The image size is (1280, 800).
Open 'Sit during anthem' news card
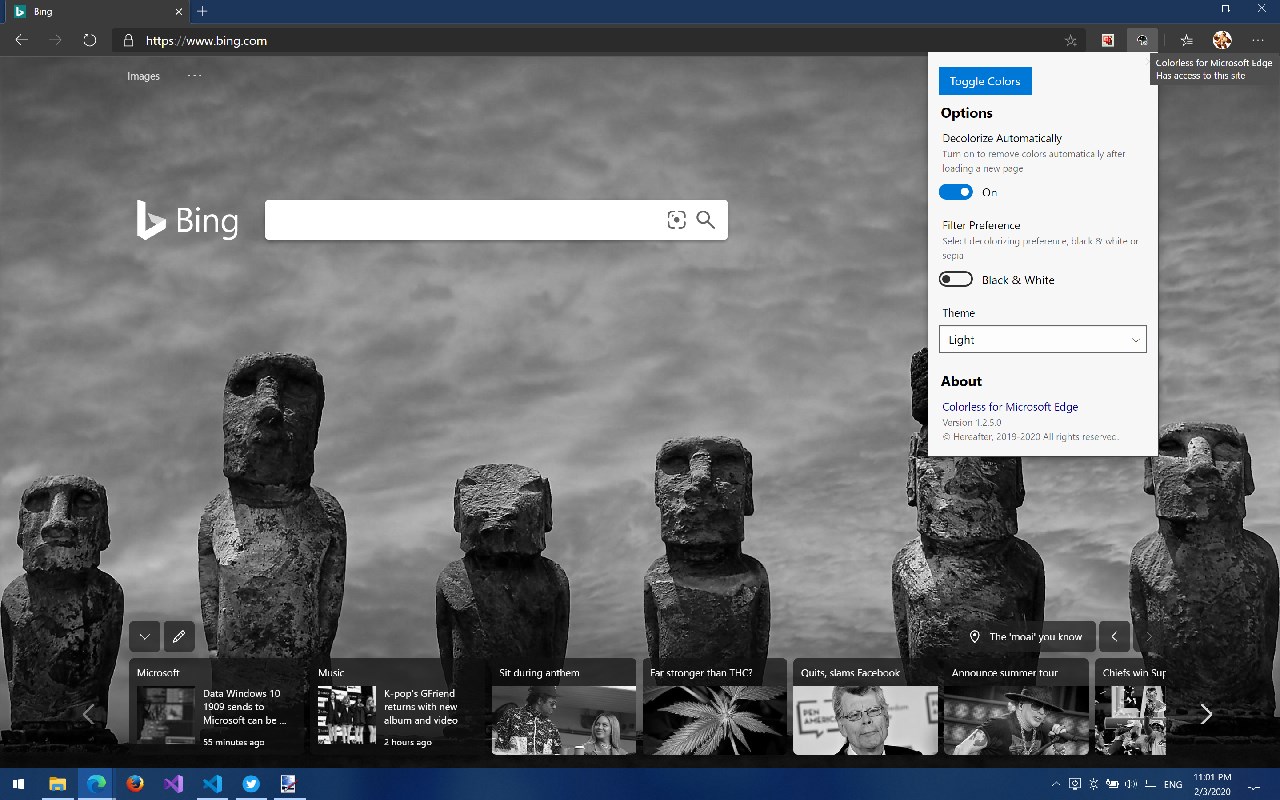[x=564, y=706]
